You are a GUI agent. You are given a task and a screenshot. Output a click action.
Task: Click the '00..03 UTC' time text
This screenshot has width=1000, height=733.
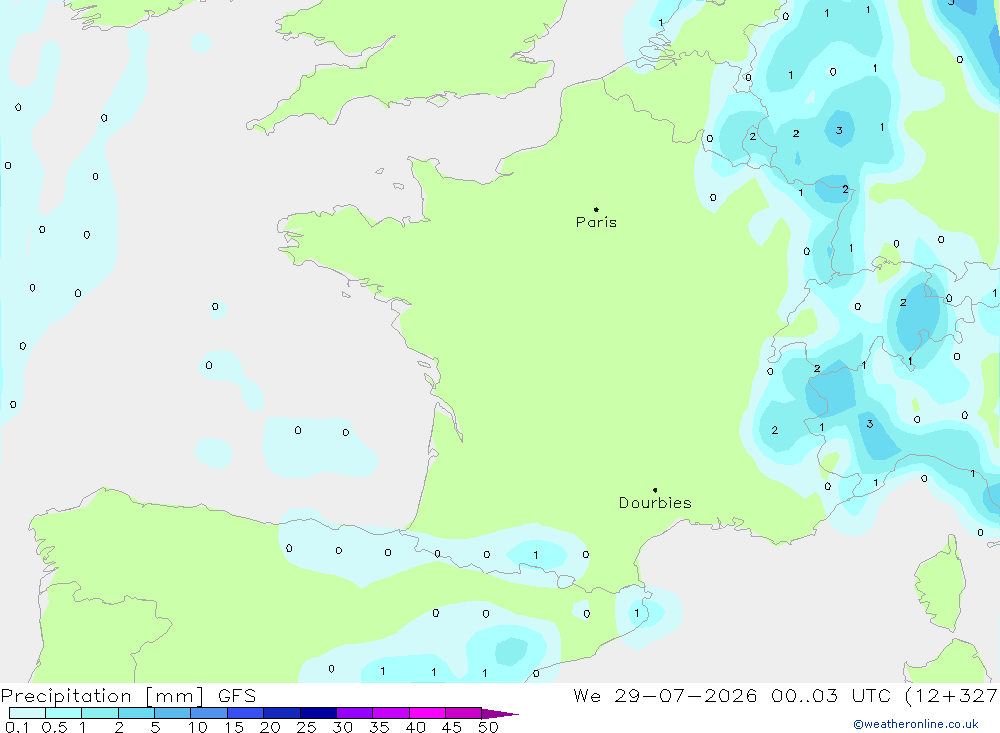(830, 695)
